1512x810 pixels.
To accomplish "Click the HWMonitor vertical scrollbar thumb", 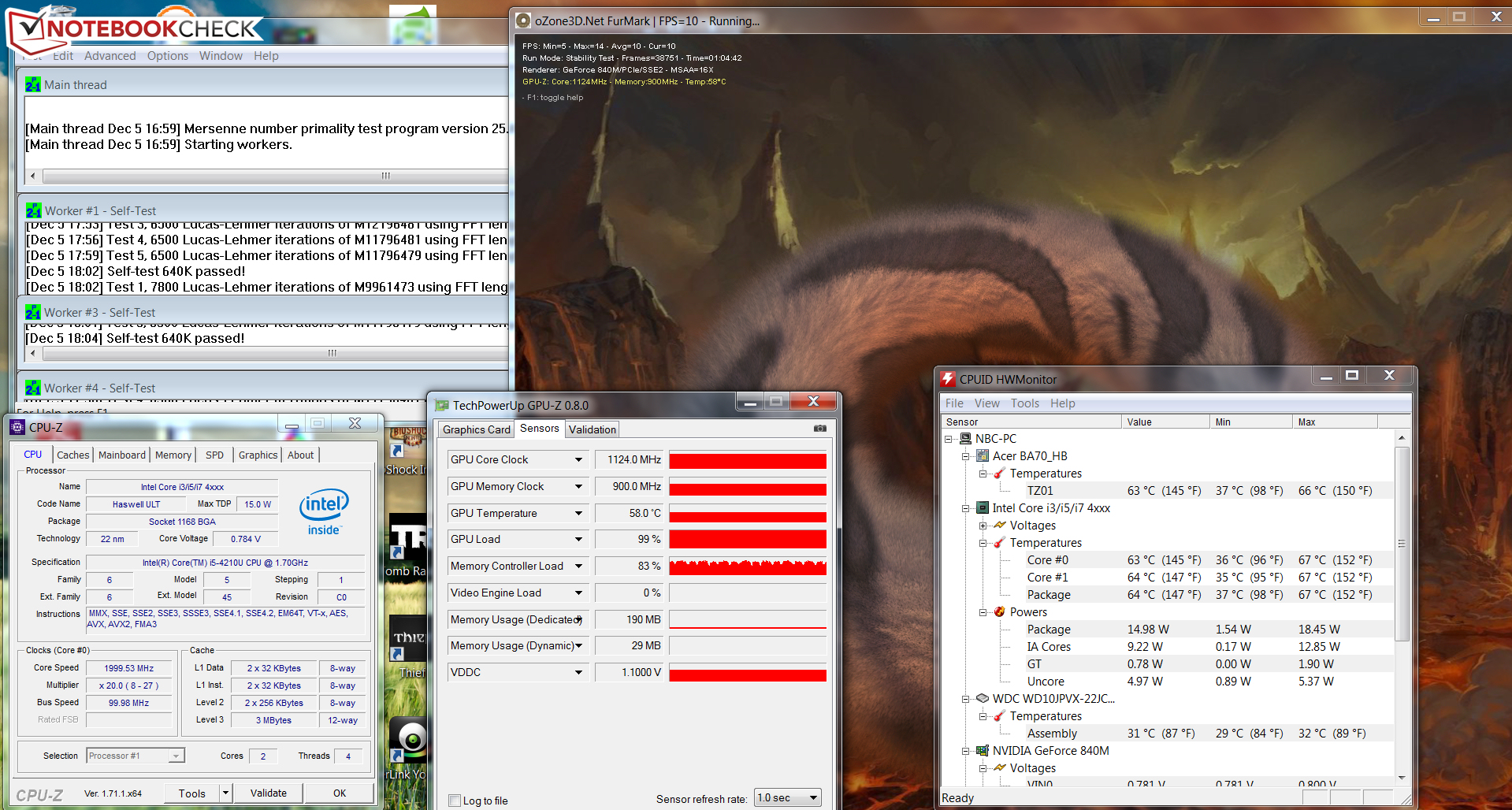I will 1402,544.
